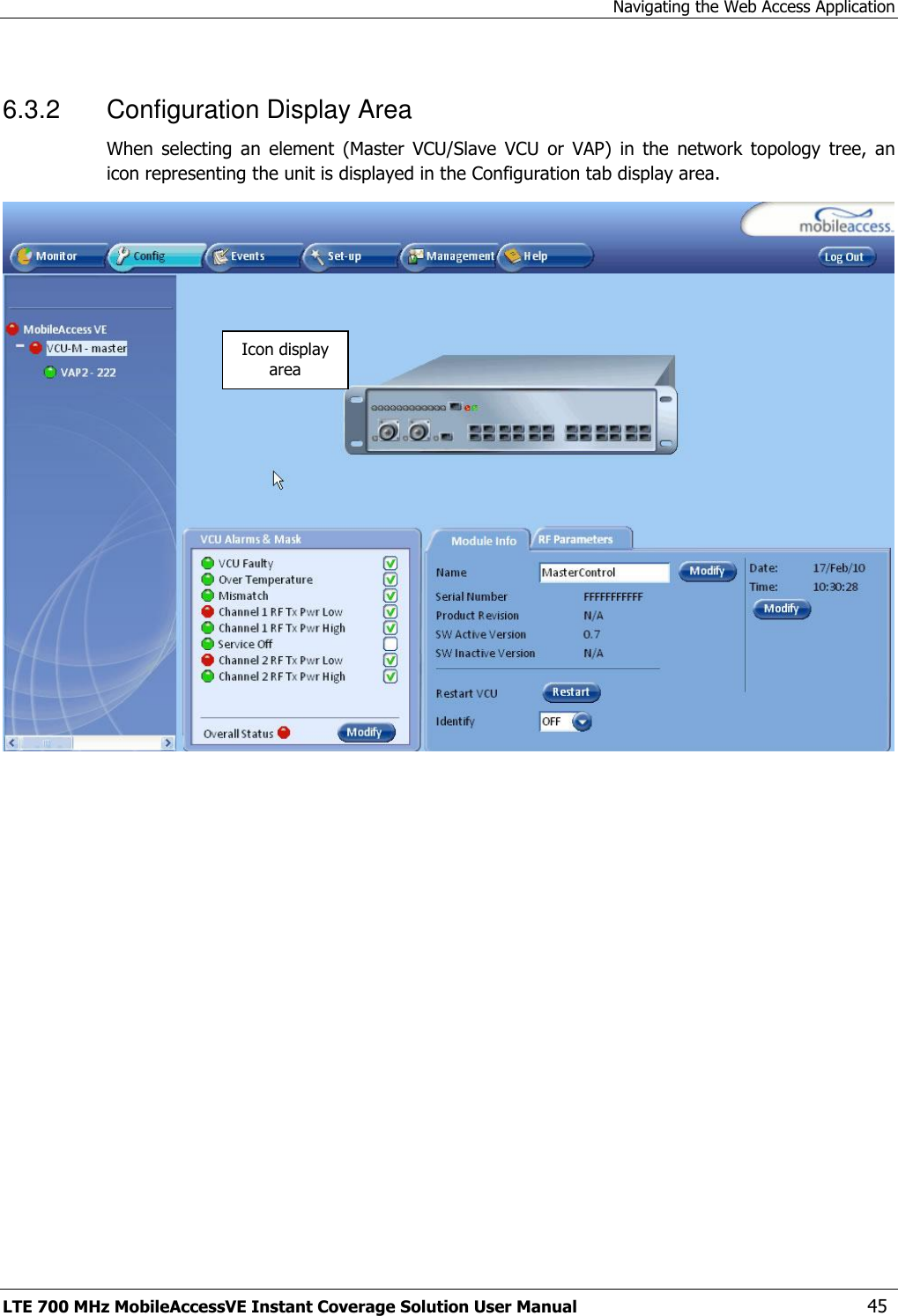This screenshot has width=898, height=1316.
Task: Click red status icon of MobileAccess VE
Action: coord(12,329)
